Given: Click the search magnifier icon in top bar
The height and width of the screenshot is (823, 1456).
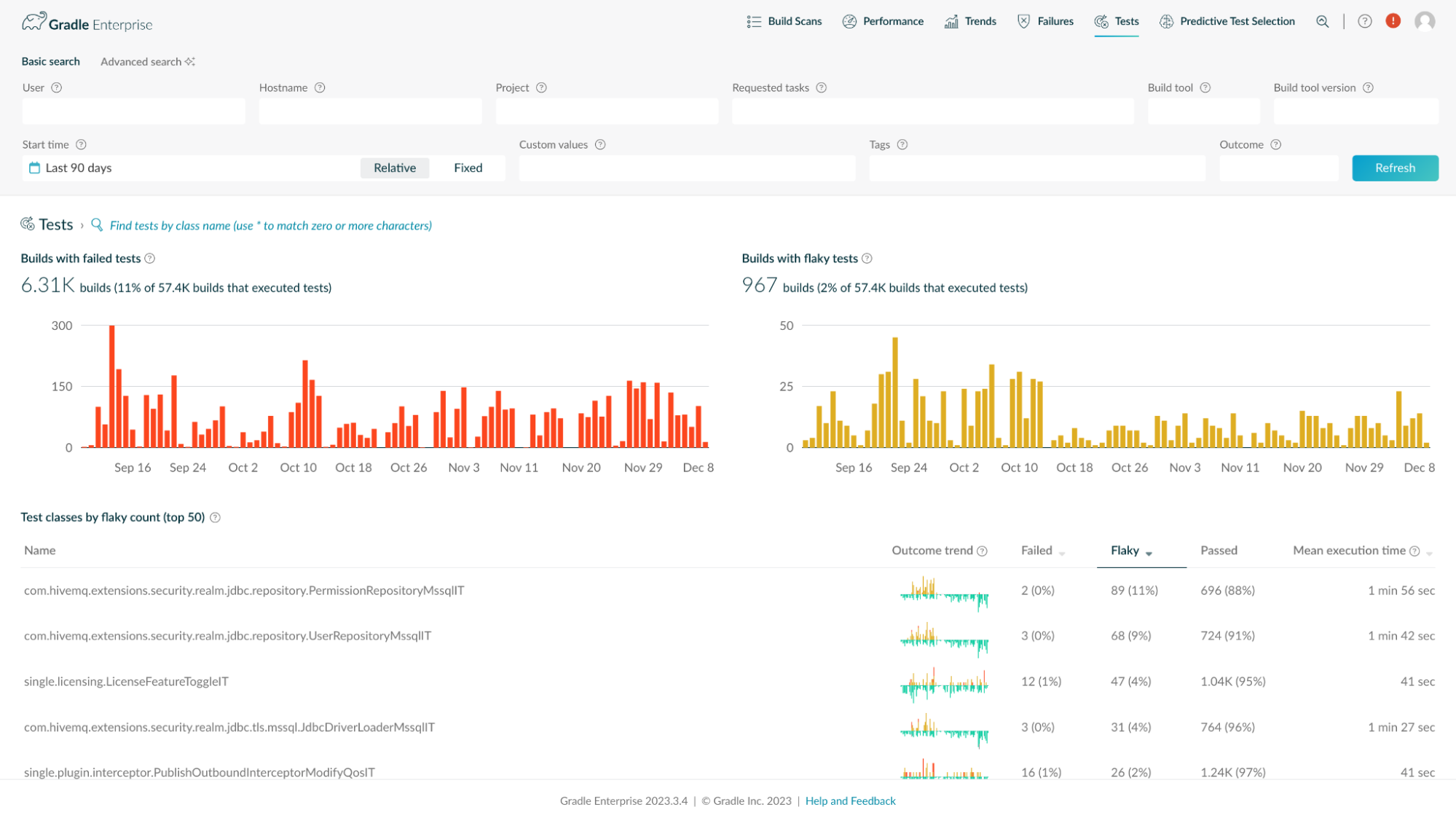Looking at the screenshot, I should tap(1322, 22).
